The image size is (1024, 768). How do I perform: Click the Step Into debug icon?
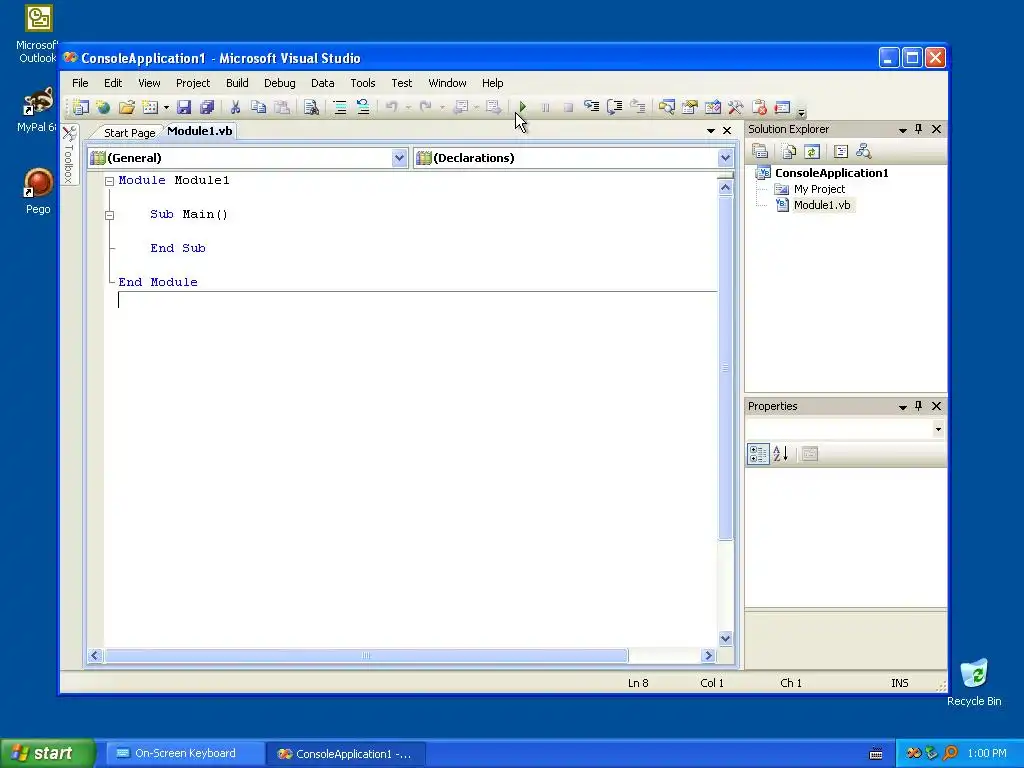pos(592,107)
